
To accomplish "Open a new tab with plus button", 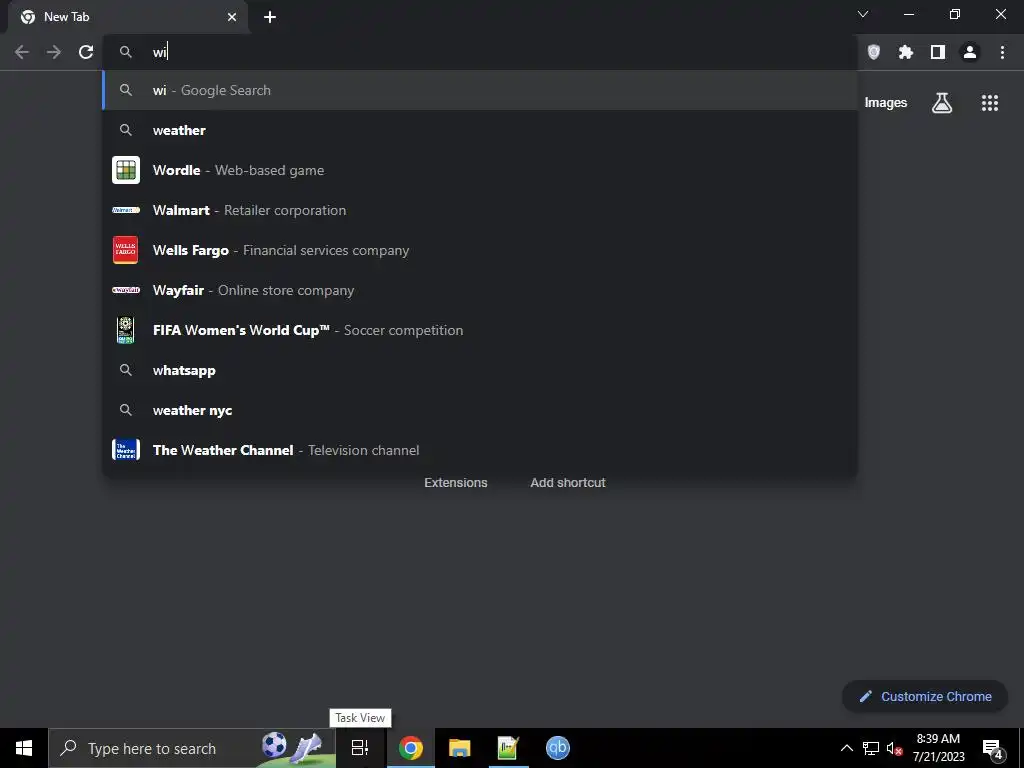I will coord(270,17).
